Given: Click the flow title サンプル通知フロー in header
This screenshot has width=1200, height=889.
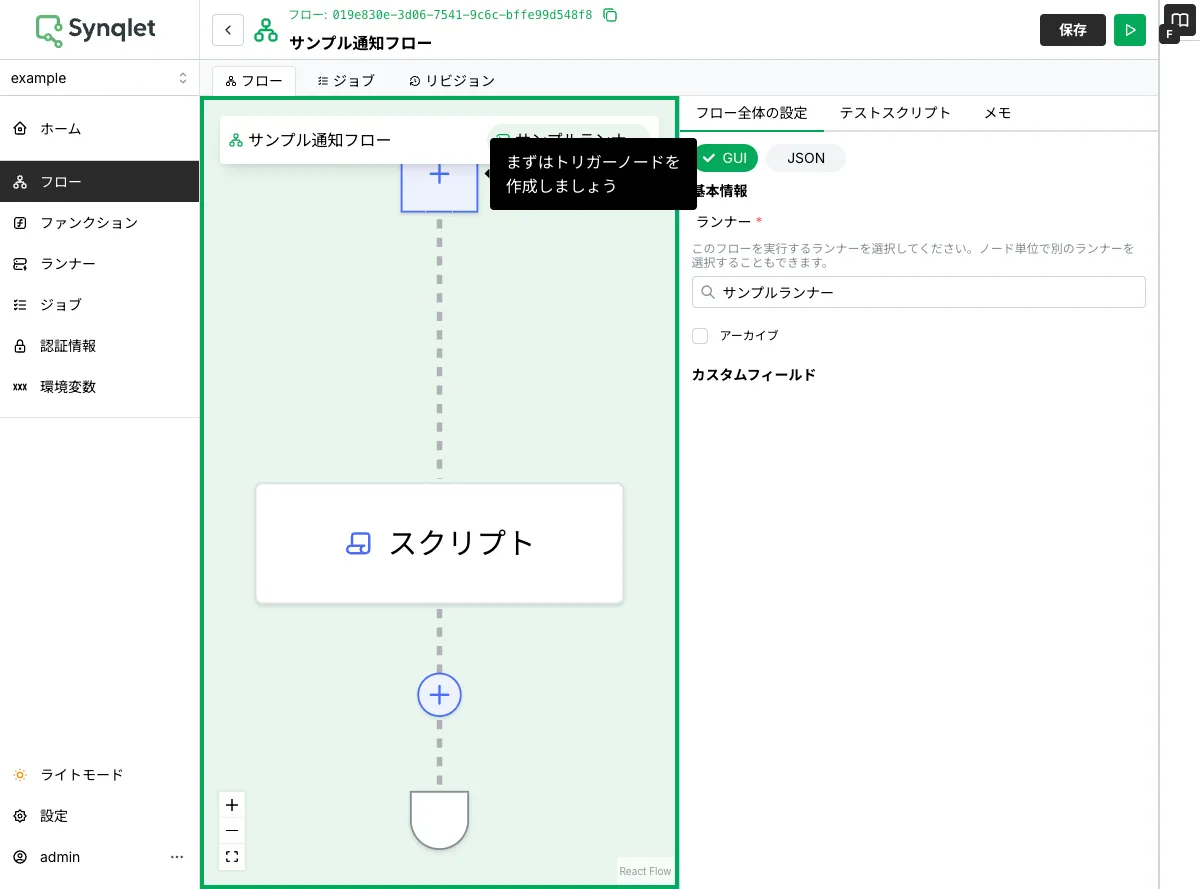Looking at the screenshot, I should pos(361,43).
